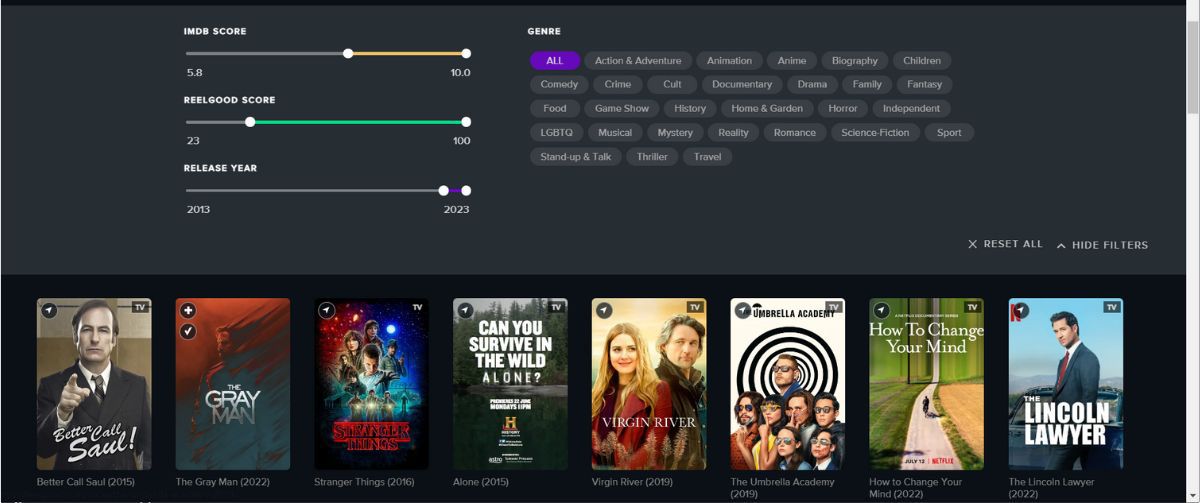Select the Mystery genre pill
The image size is (1200, 503).
click(x=676, y=133)
